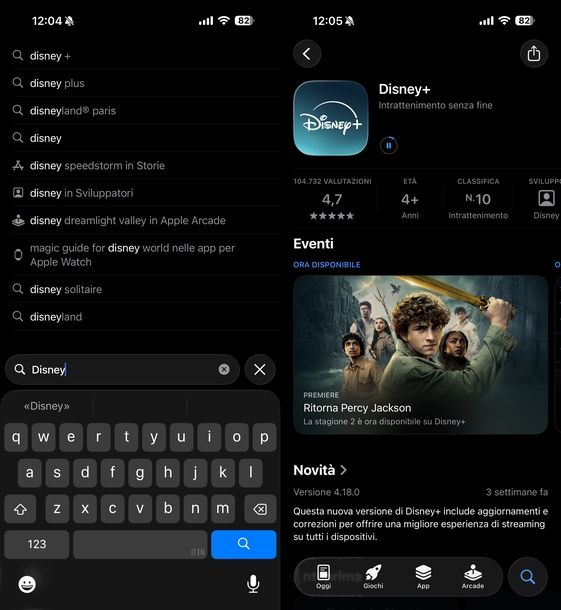This screenshot has height=610, width=561.
Task: Open the Arcade tab
Action: (473, 577)
